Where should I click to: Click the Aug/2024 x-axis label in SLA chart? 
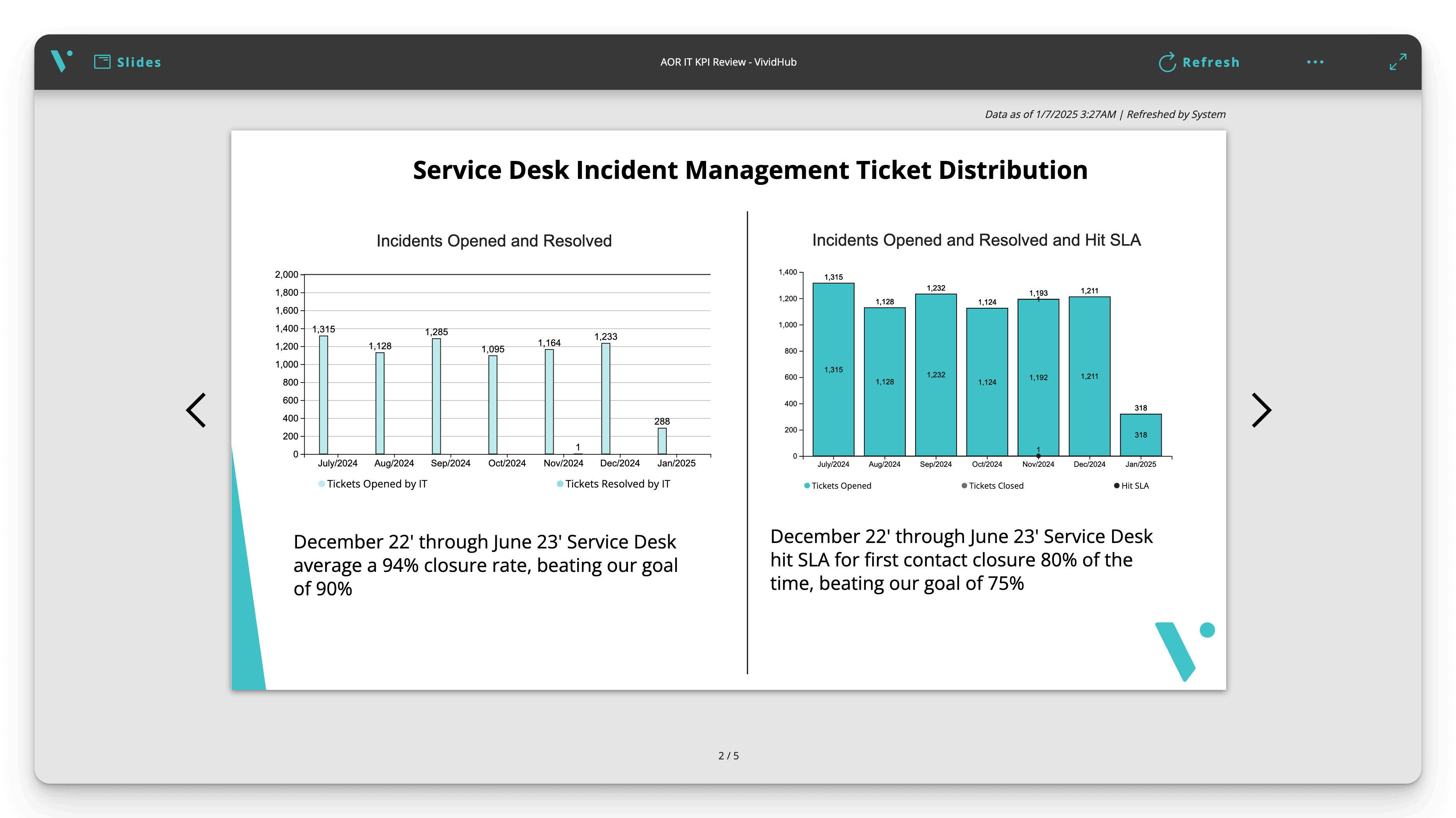[885, 464]
